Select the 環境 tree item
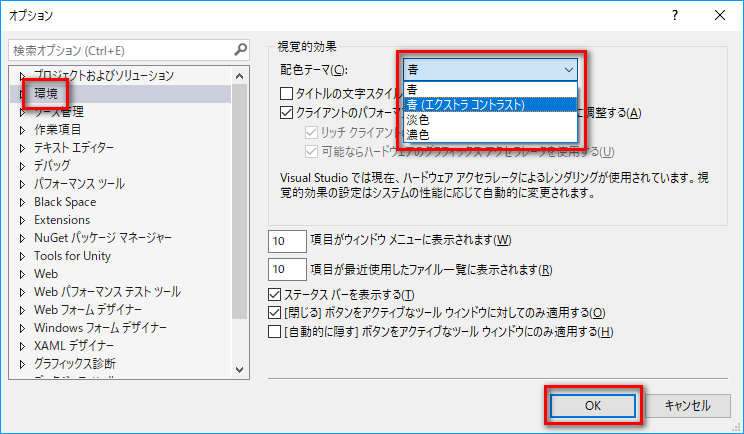 click(x=46, y=94)
